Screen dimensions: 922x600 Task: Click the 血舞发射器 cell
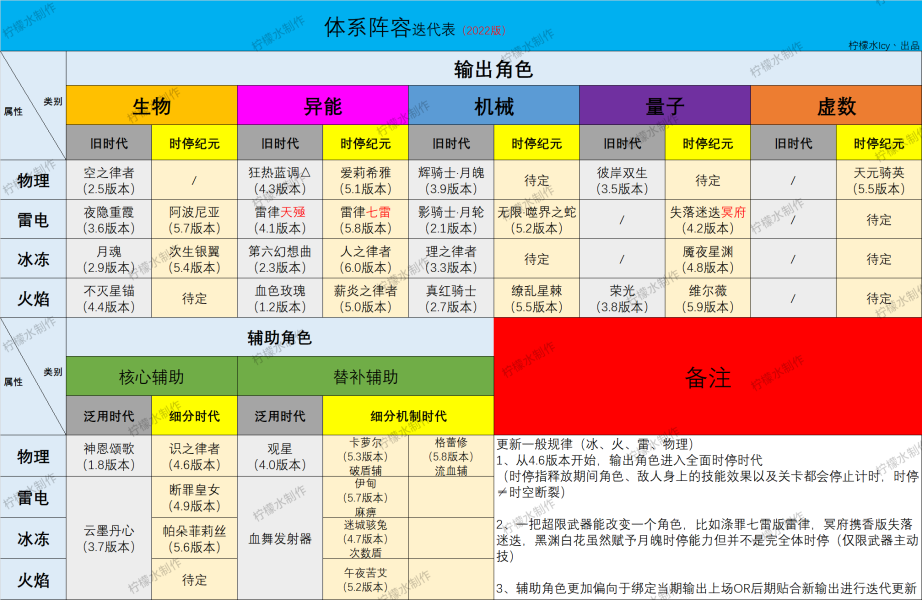280,538
